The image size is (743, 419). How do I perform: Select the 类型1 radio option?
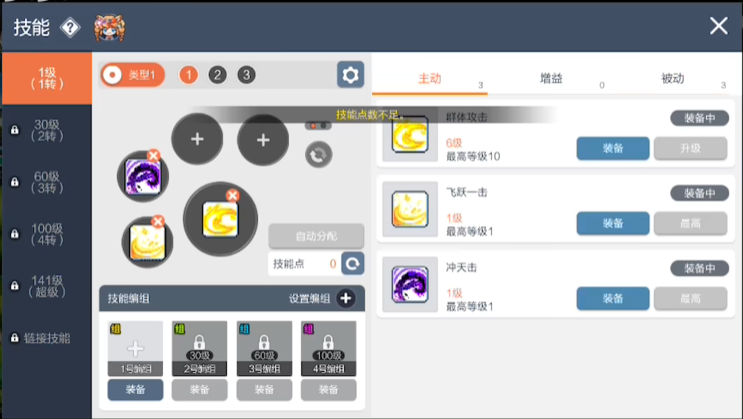[x=114, y=75]
